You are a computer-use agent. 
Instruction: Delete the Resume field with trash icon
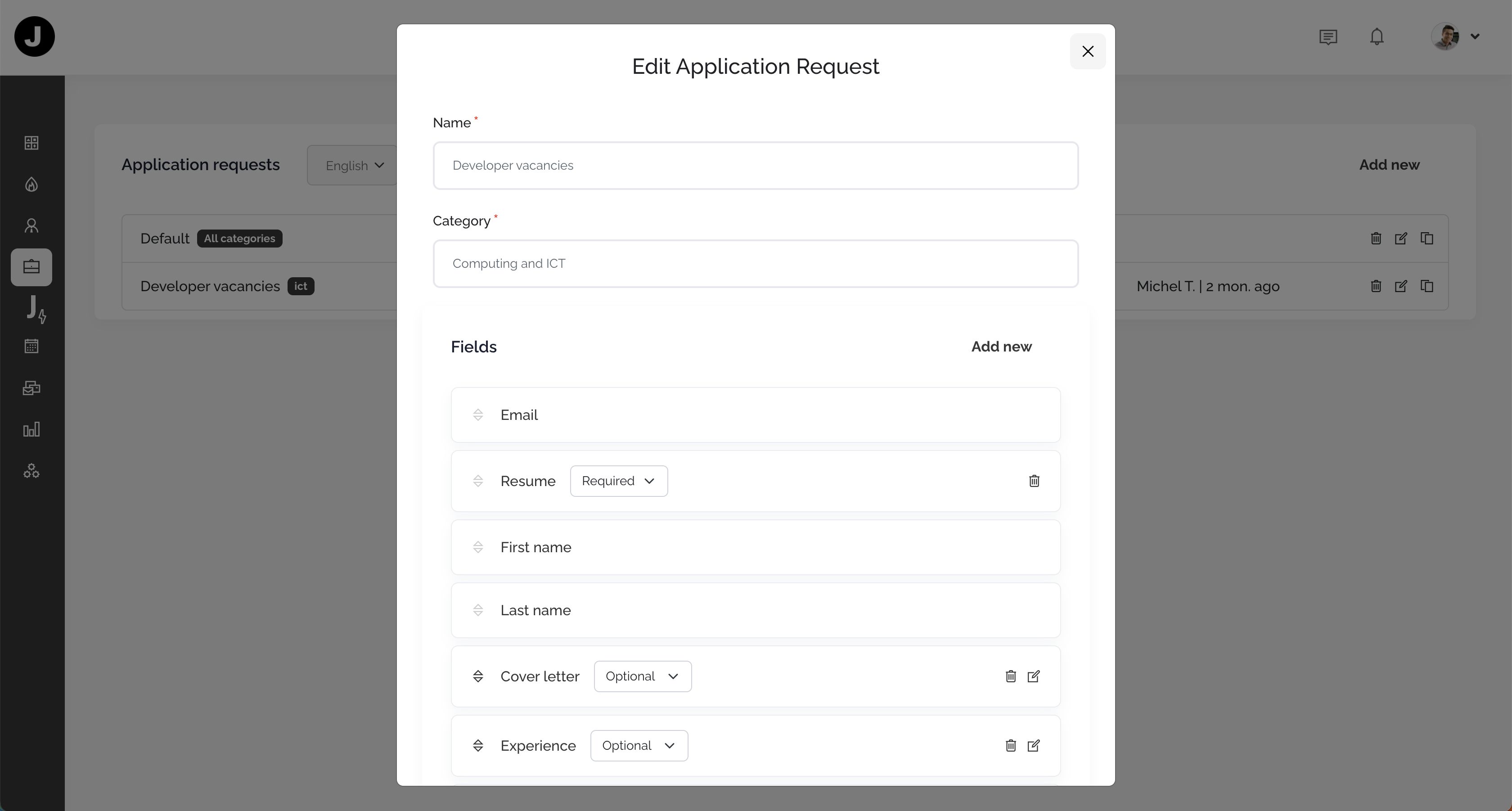click(1034, 481)
